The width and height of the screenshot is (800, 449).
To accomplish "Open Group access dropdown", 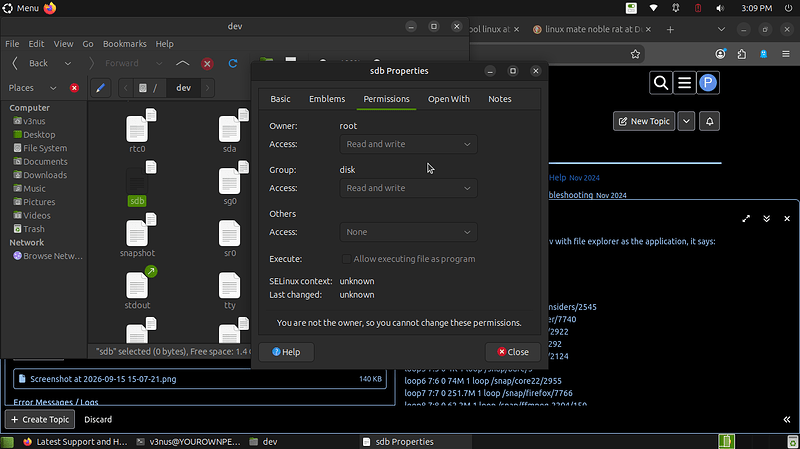I will 408,188.
